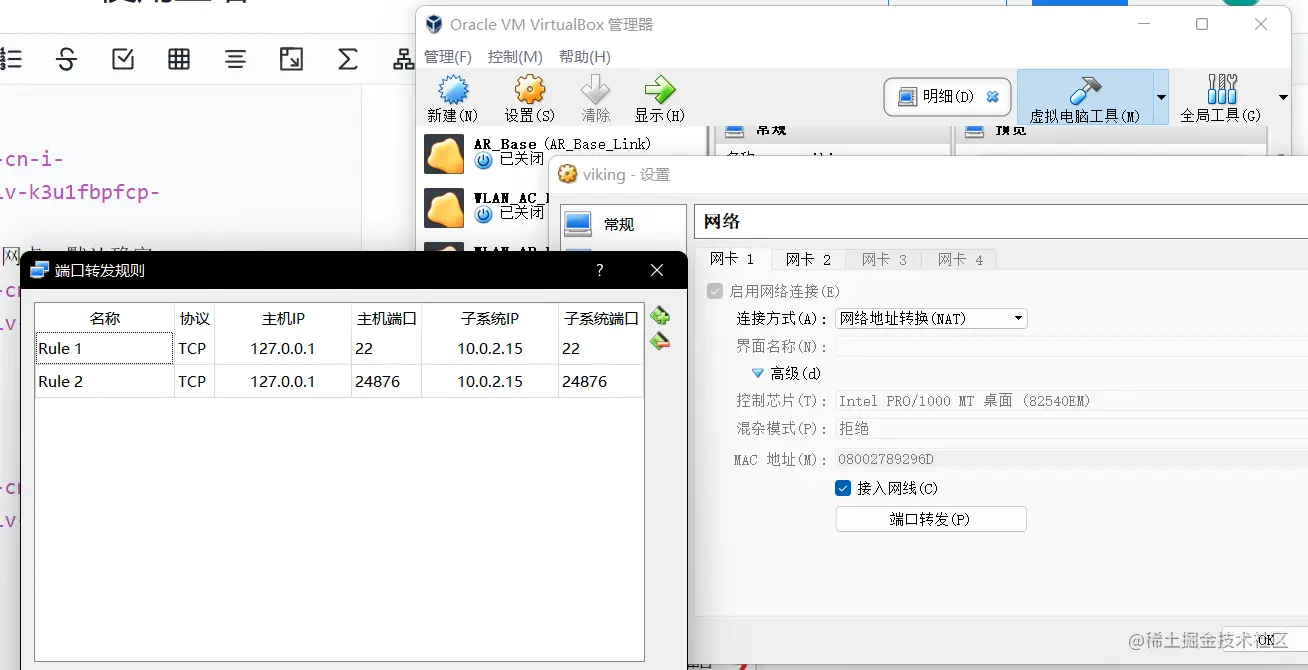This screenshot has height=670, width=1308.
Task: Open Global Tools (全局工具) icon
Action: tap(1221, 90)
